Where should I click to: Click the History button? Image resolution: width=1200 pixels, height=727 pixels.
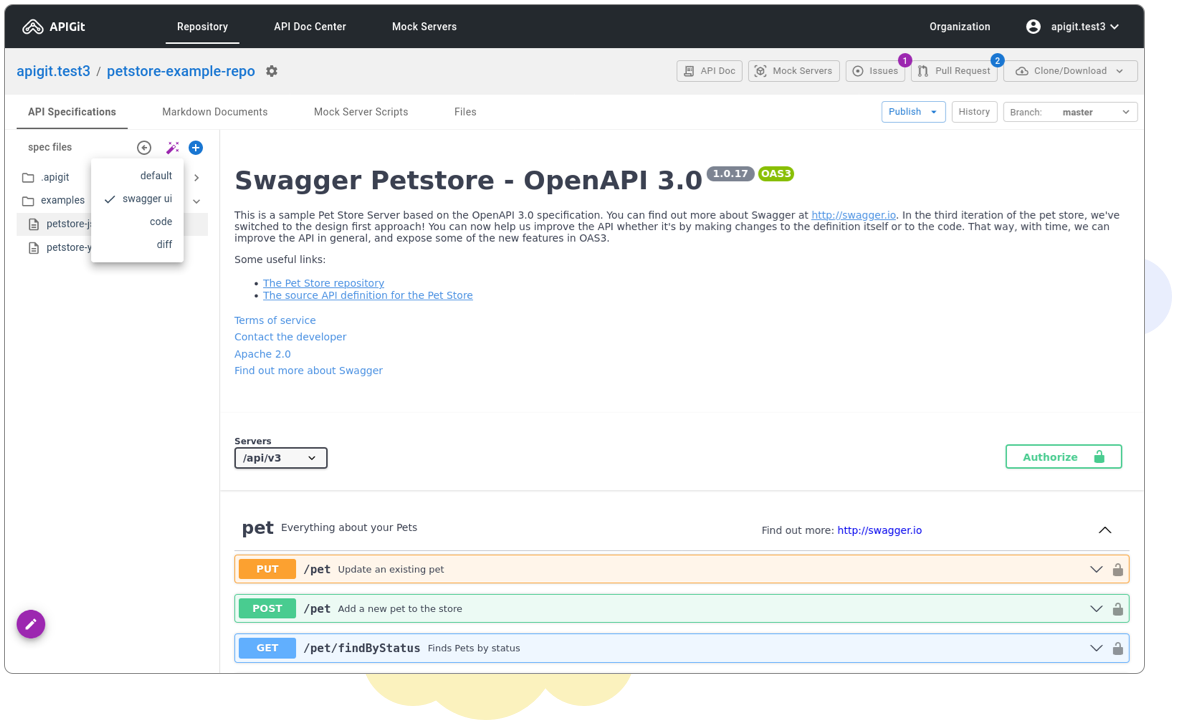(974, 112)
